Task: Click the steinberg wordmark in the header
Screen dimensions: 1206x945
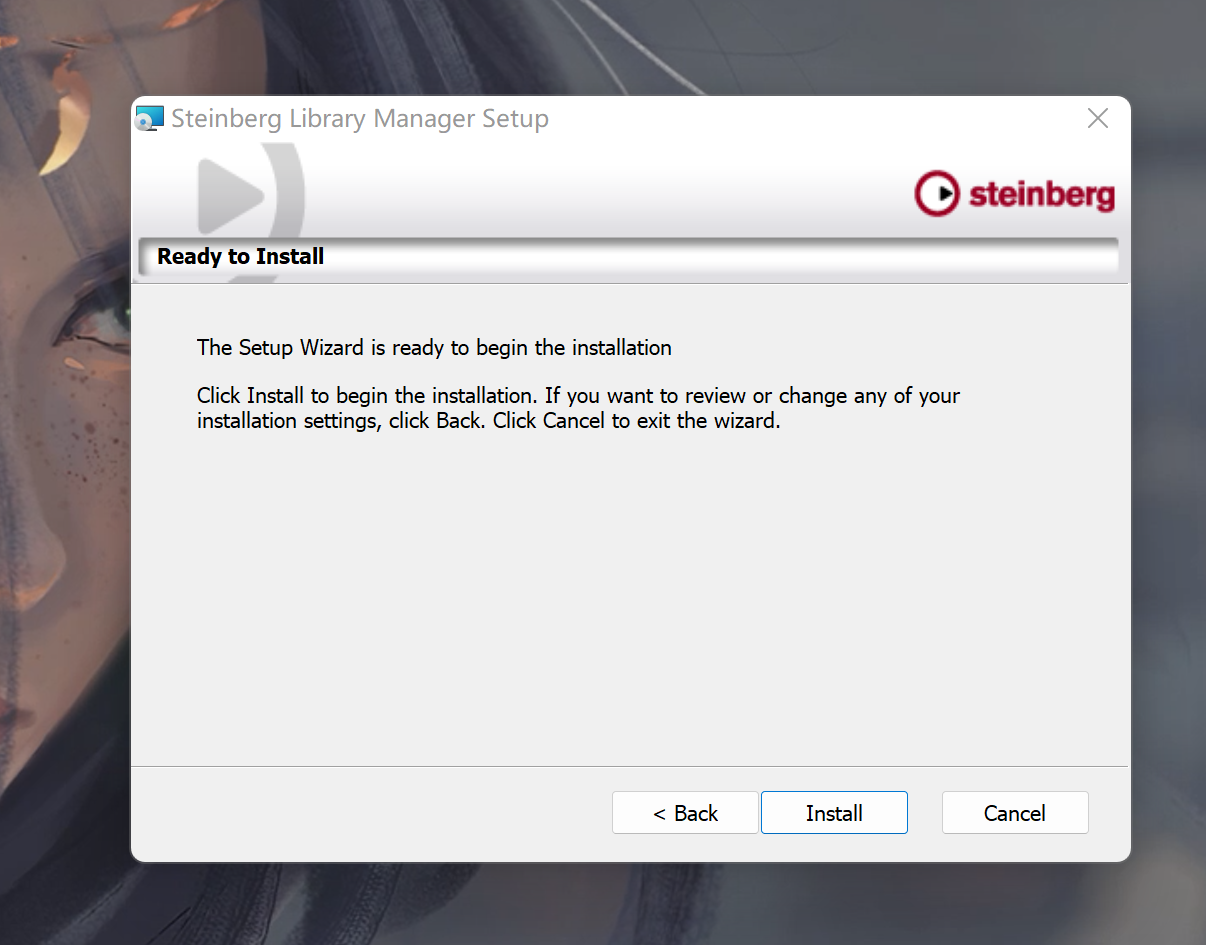Action: pyautogui.click(x=1042, y=194)
